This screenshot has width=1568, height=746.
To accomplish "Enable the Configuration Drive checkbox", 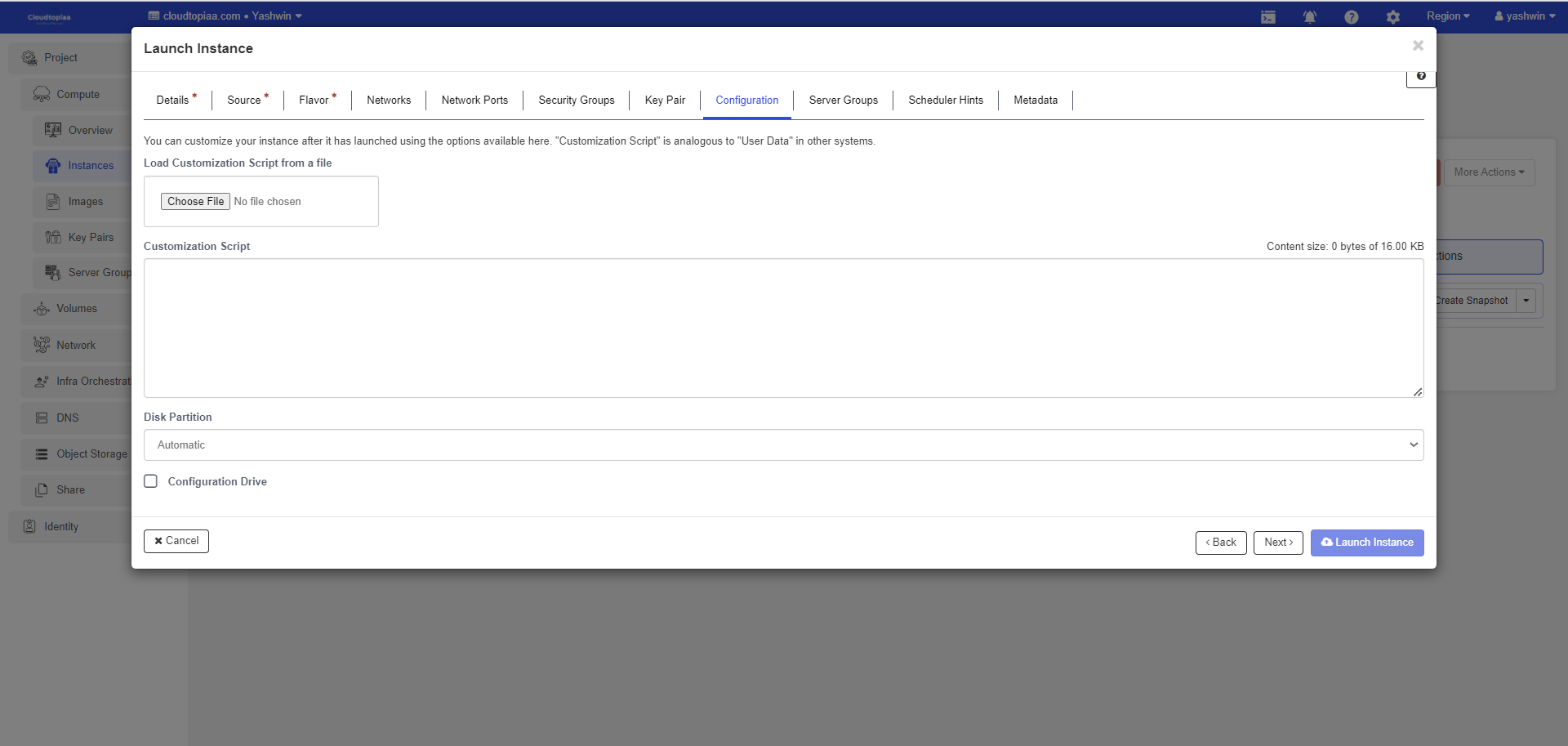I will coord(151,481).
